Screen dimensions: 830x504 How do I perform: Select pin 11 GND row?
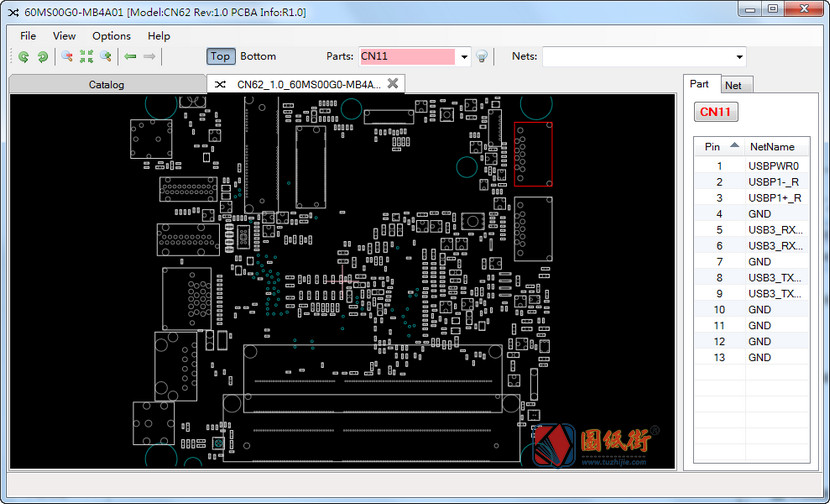[752, 326]
